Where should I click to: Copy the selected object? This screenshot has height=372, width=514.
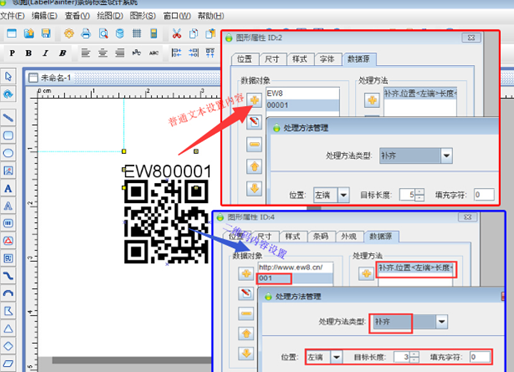(193, 33)
